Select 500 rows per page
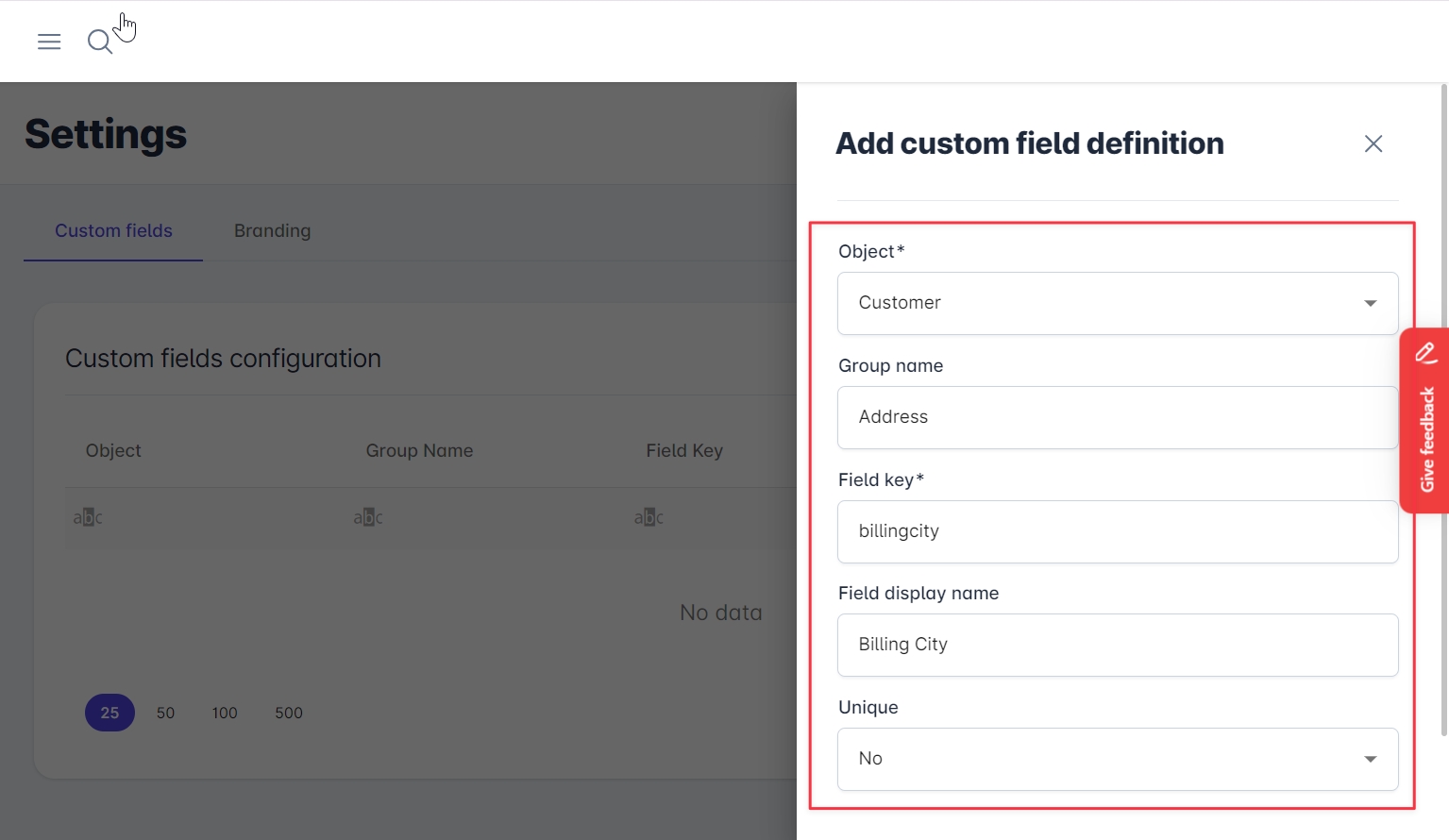Viewport: 1449px width, 840px height. pyautogui.click(x=289, y=713)
